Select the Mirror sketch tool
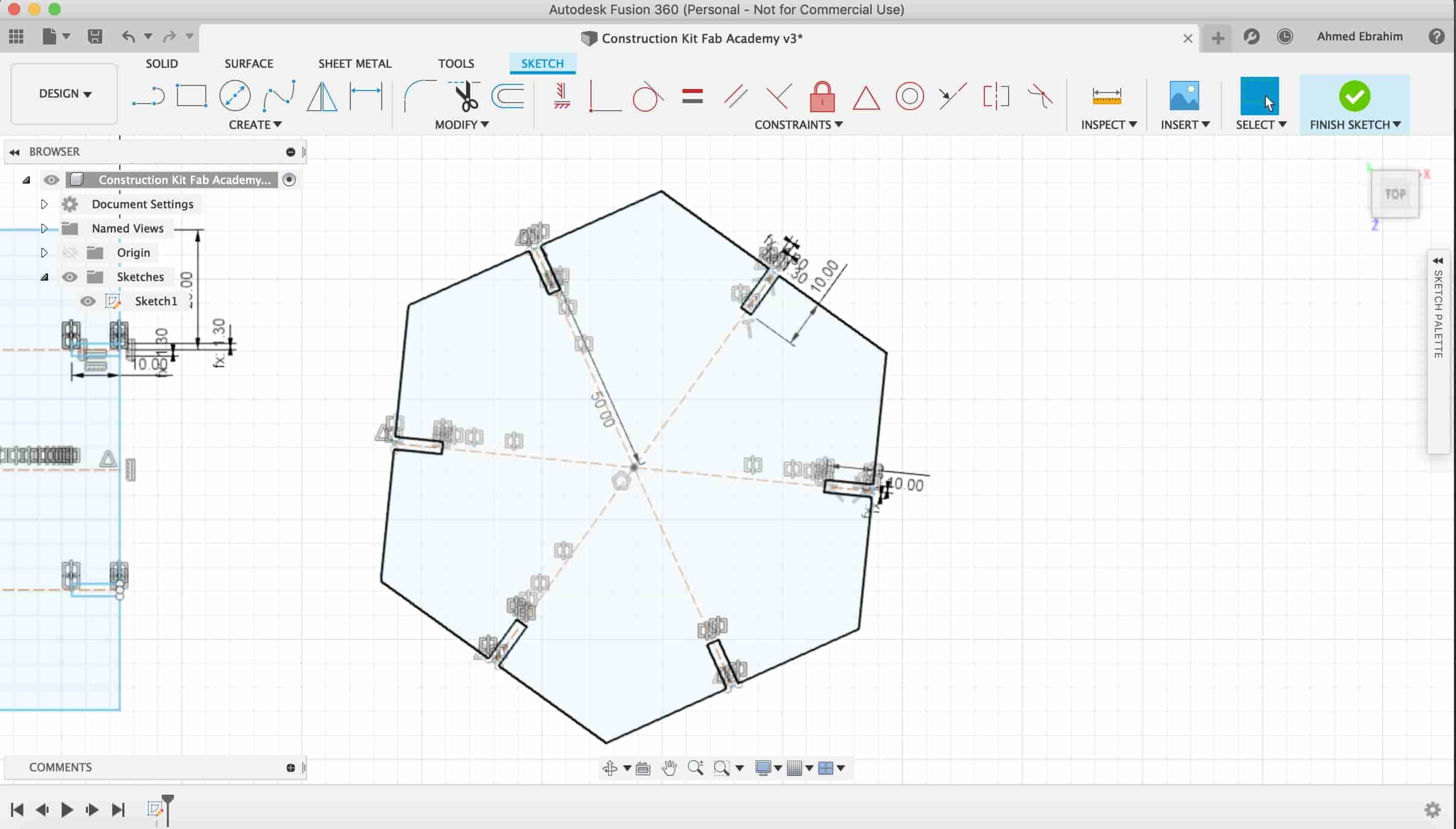 (x=322, y=96)
